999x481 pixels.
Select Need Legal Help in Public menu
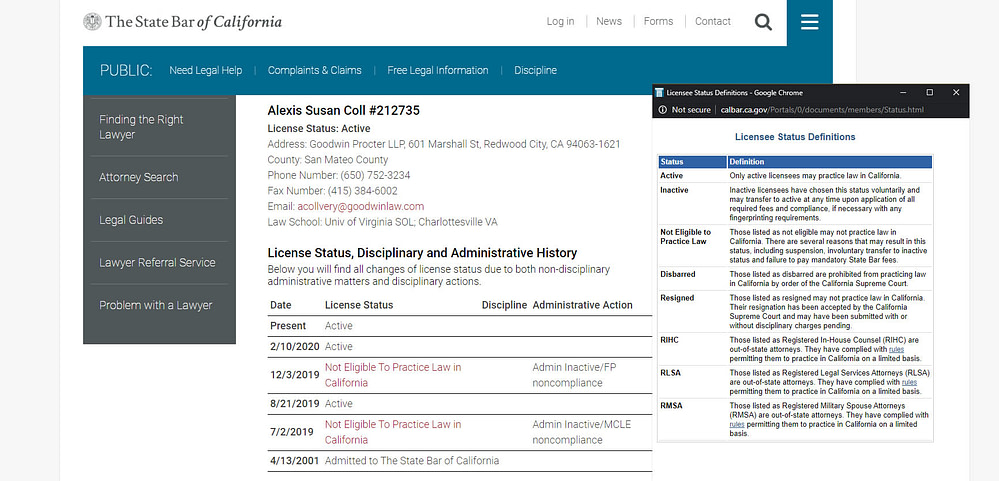[x=205, y=70]
